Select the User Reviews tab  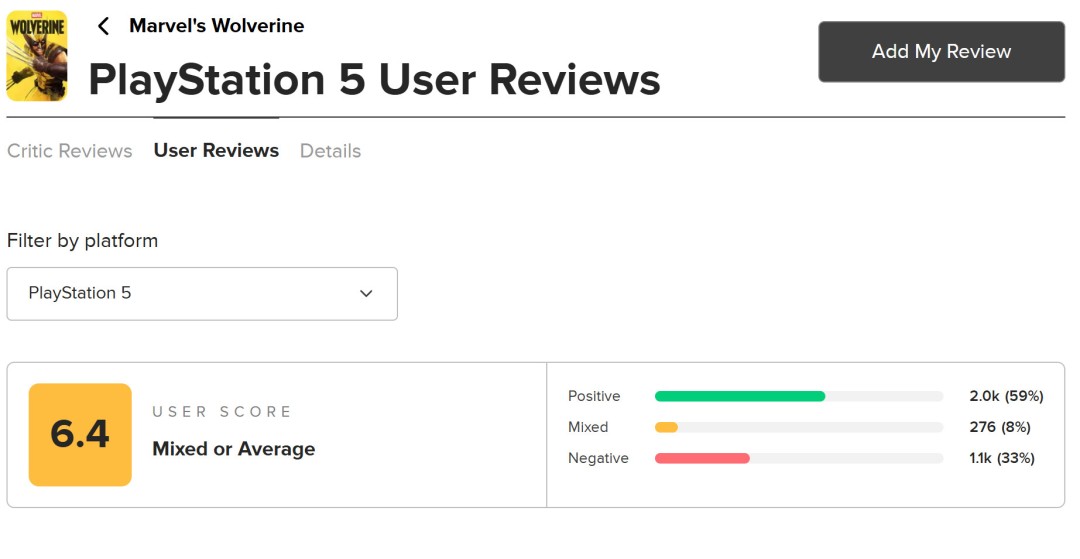[x=216, y=150]
